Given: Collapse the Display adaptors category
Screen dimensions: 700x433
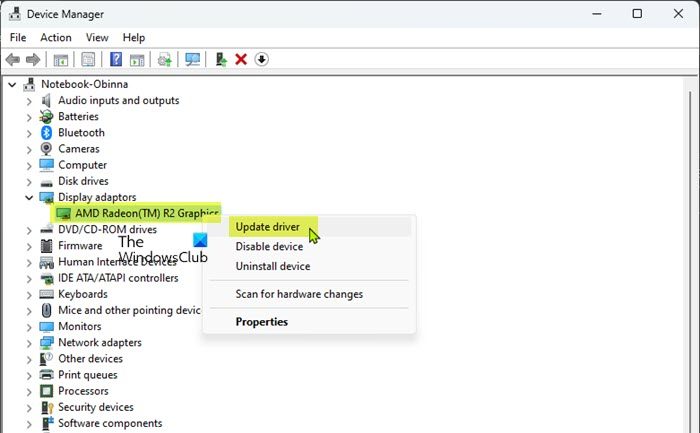Looking at the screenshot, I should 27,198.
